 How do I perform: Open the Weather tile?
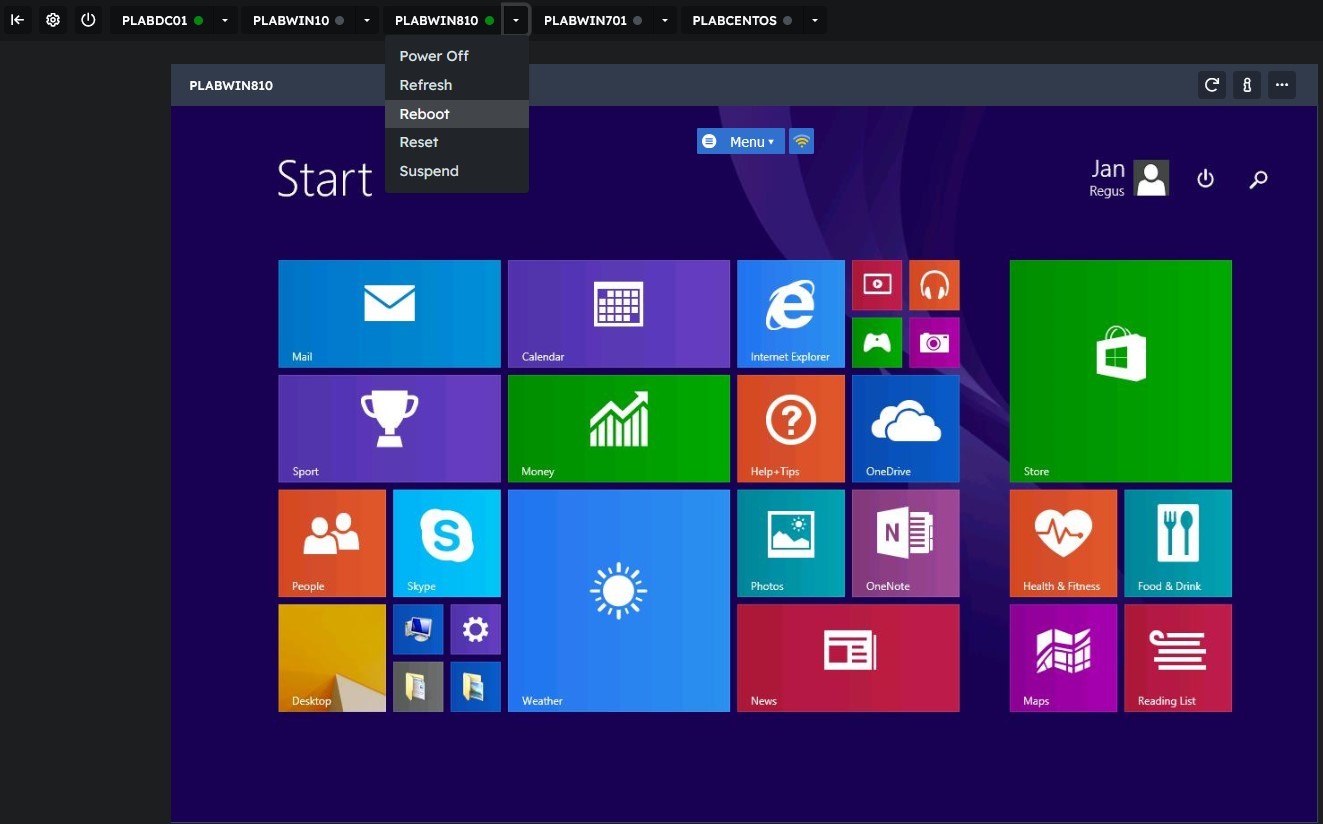point(619,601)
